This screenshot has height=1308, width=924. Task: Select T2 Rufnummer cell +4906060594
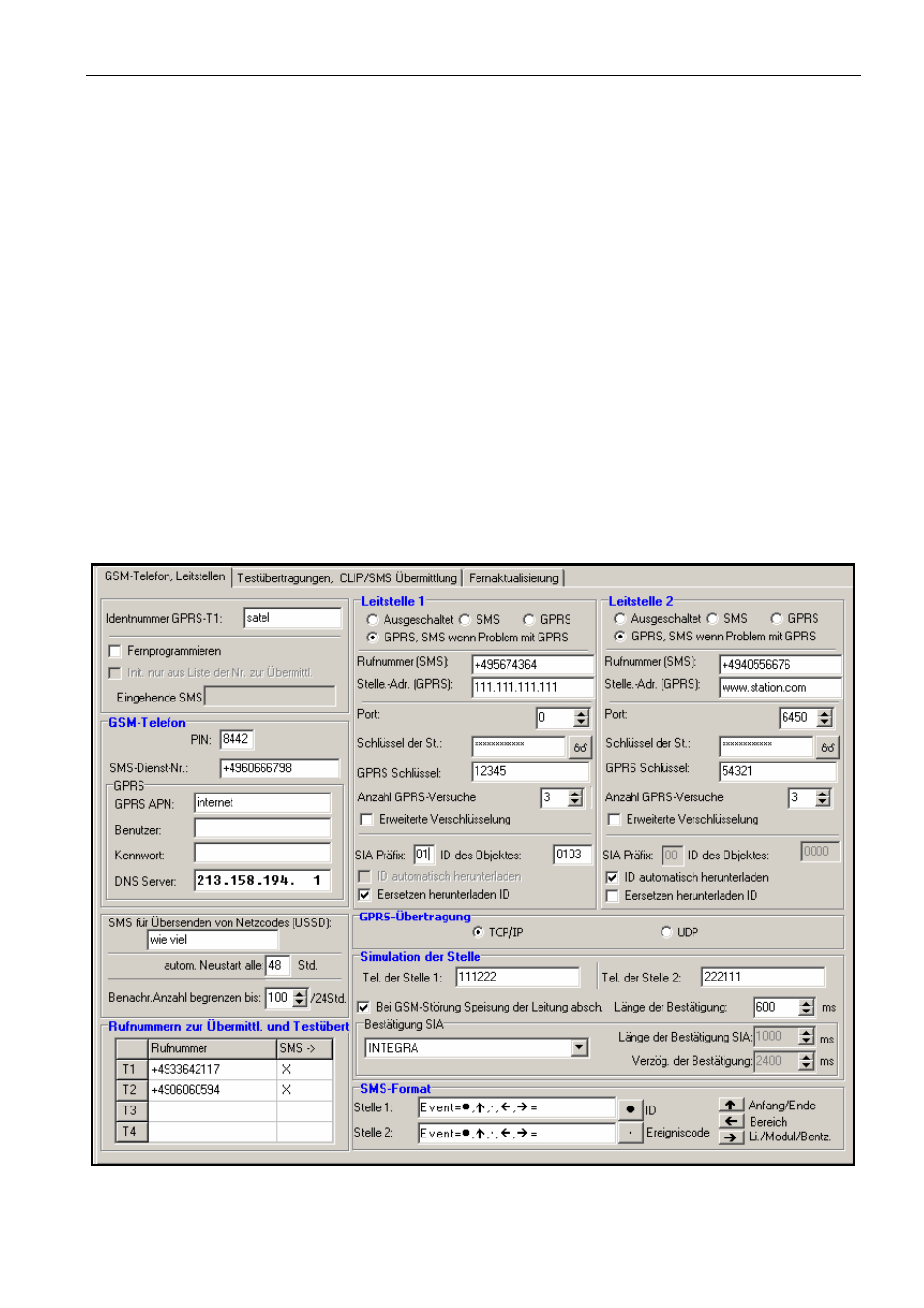click(212, 1090)
